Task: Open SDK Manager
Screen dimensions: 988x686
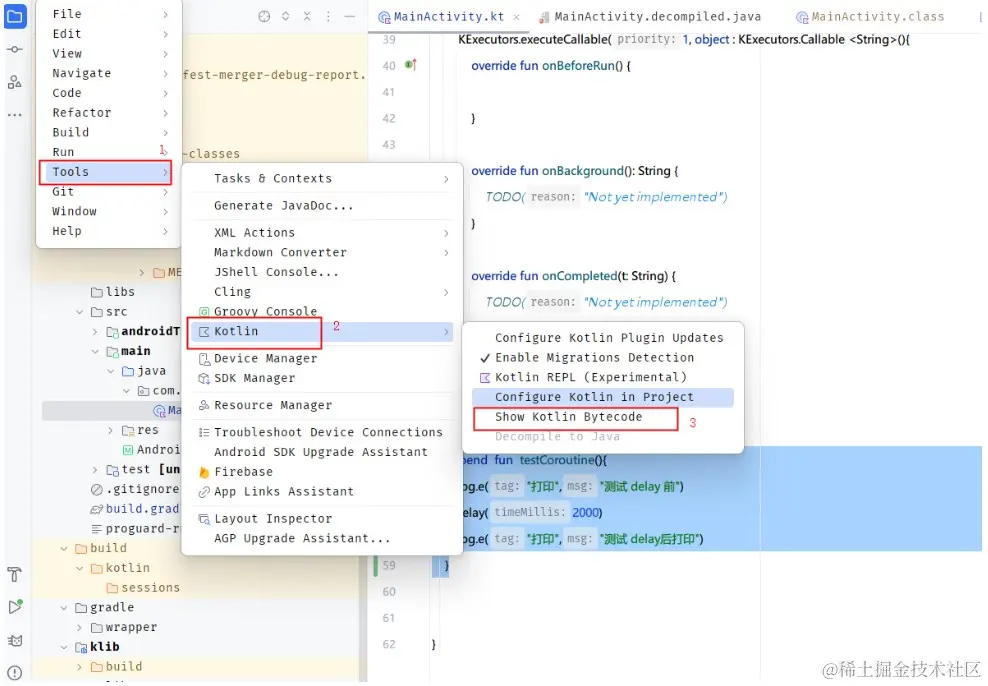Action: [322, 379]
